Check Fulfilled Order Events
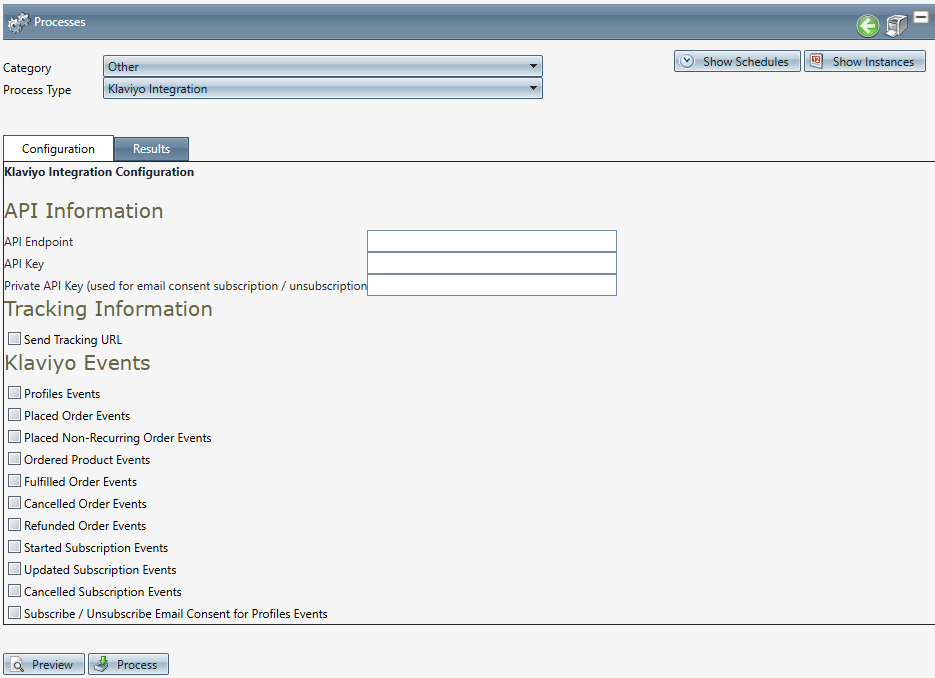The image size is (935, 678). [x=14, y=481]
